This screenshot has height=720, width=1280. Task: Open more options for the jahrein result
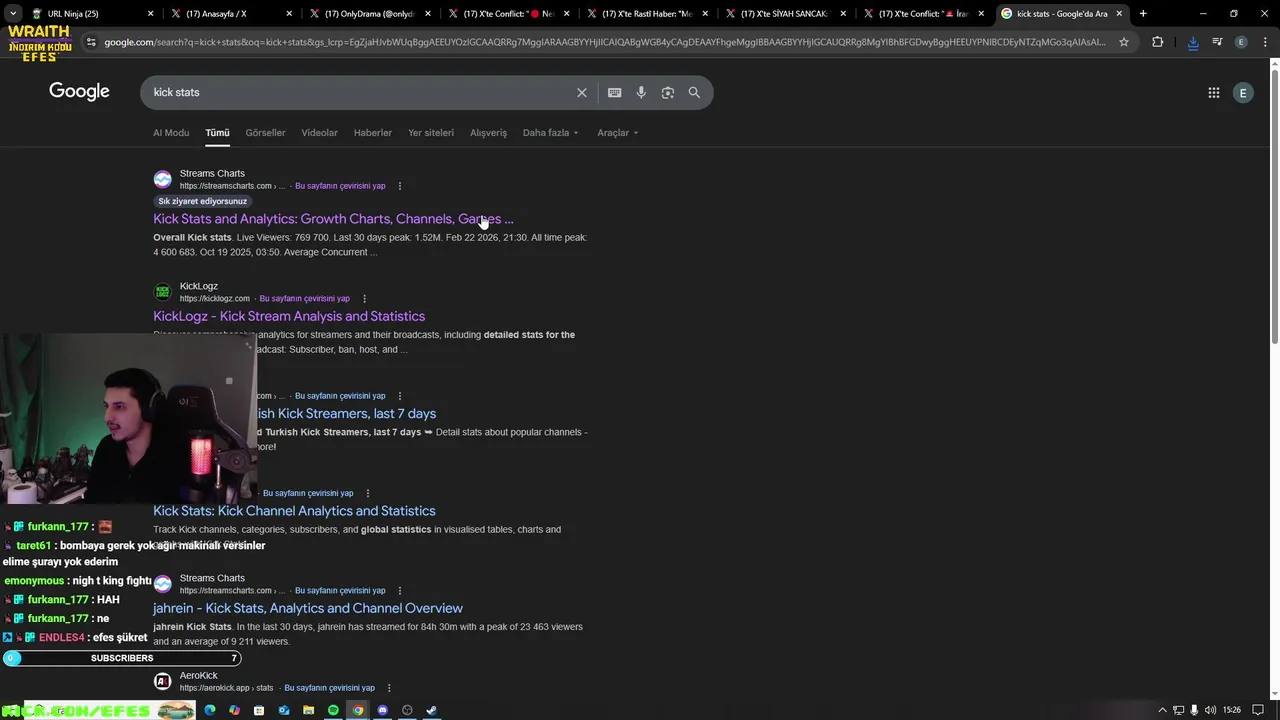[x=400, y=591]
